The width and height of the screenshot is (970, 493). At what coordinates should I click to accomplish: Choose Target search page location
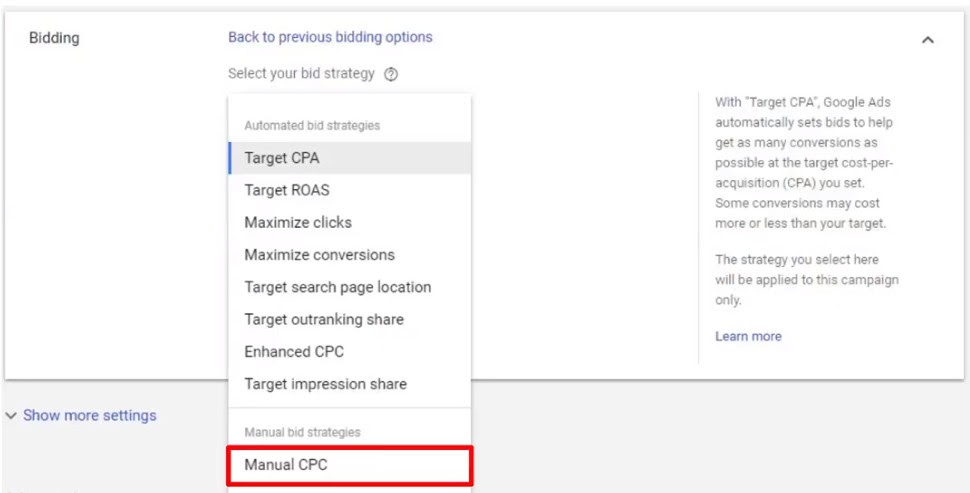pos(350,287)
